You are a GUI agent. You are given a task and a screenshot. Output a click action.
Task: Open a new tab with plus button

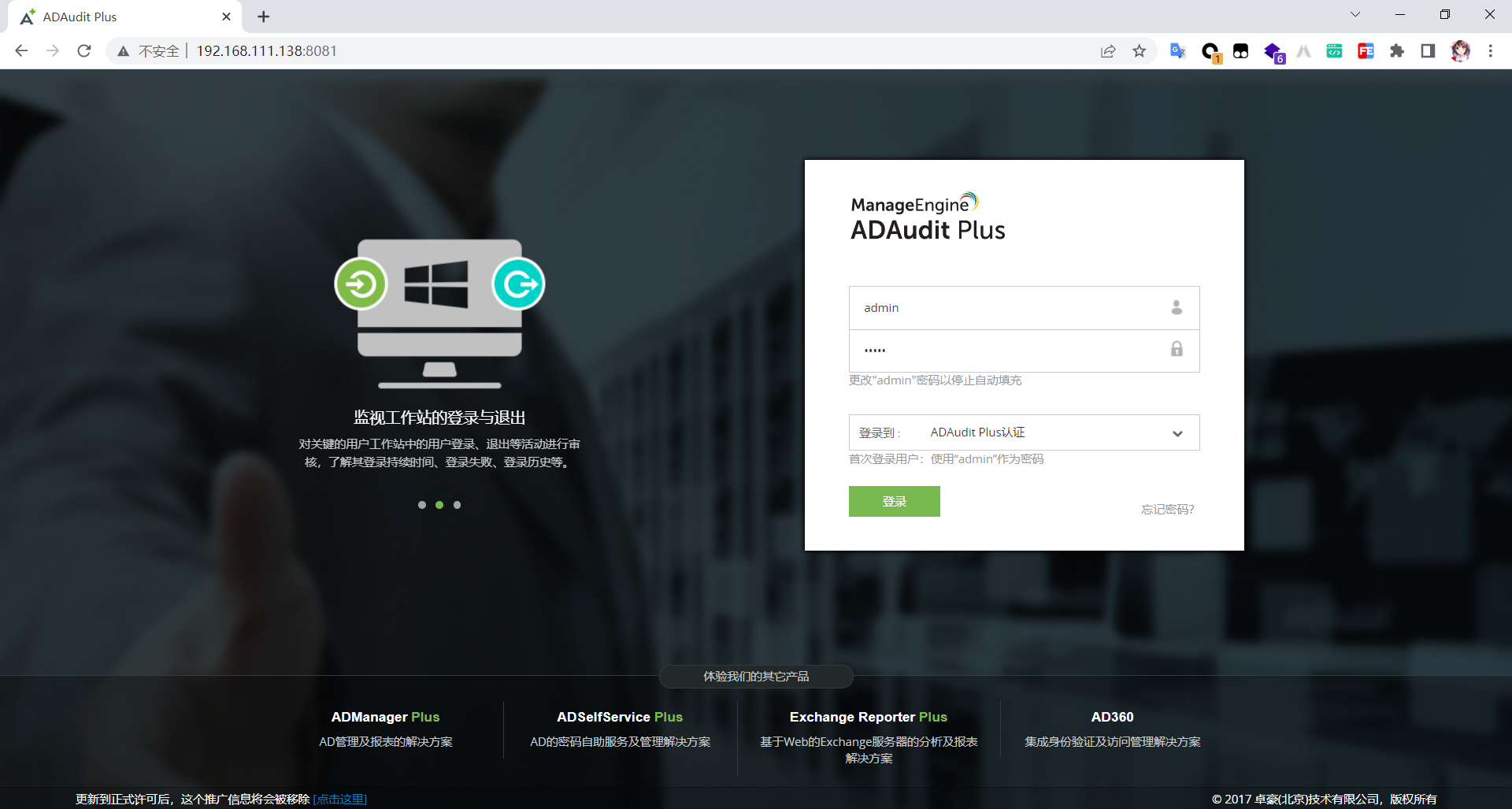pyautogui.click(x=264, y=17)
